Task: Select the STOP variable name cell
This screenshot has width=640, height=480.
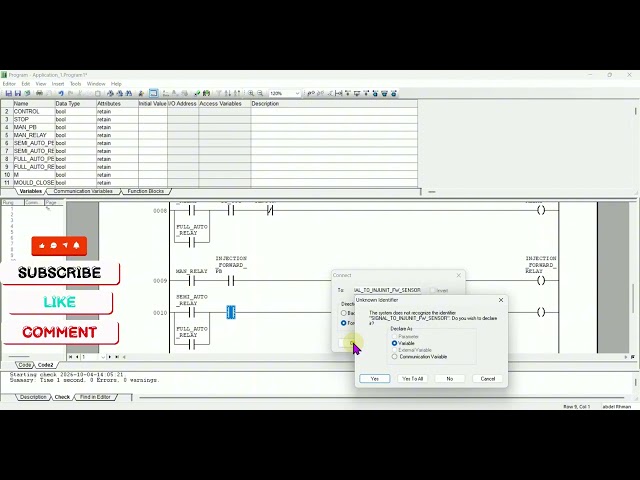Action: 34,119
